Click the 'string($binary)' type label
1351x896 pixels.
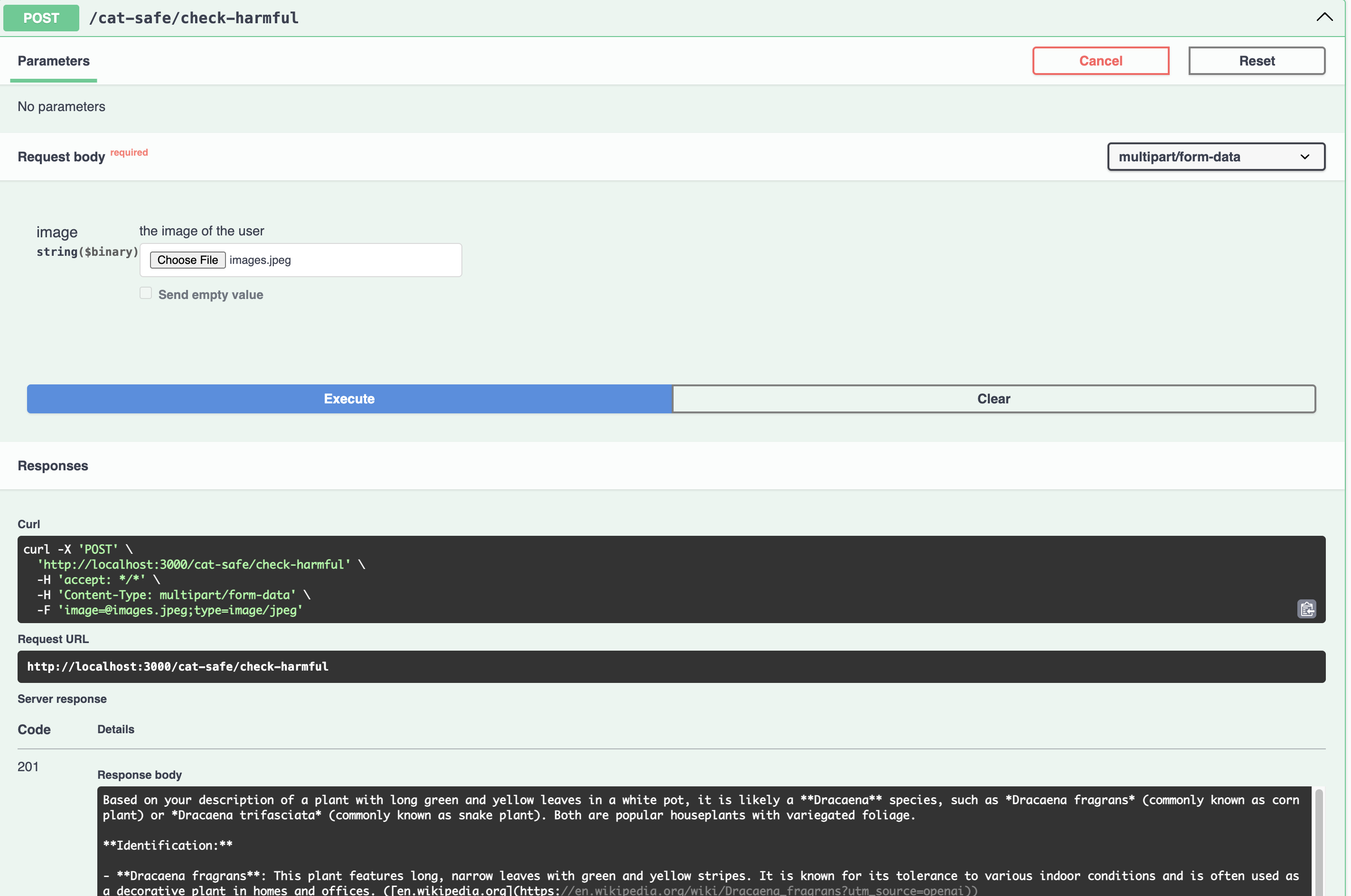click(87, 252)
